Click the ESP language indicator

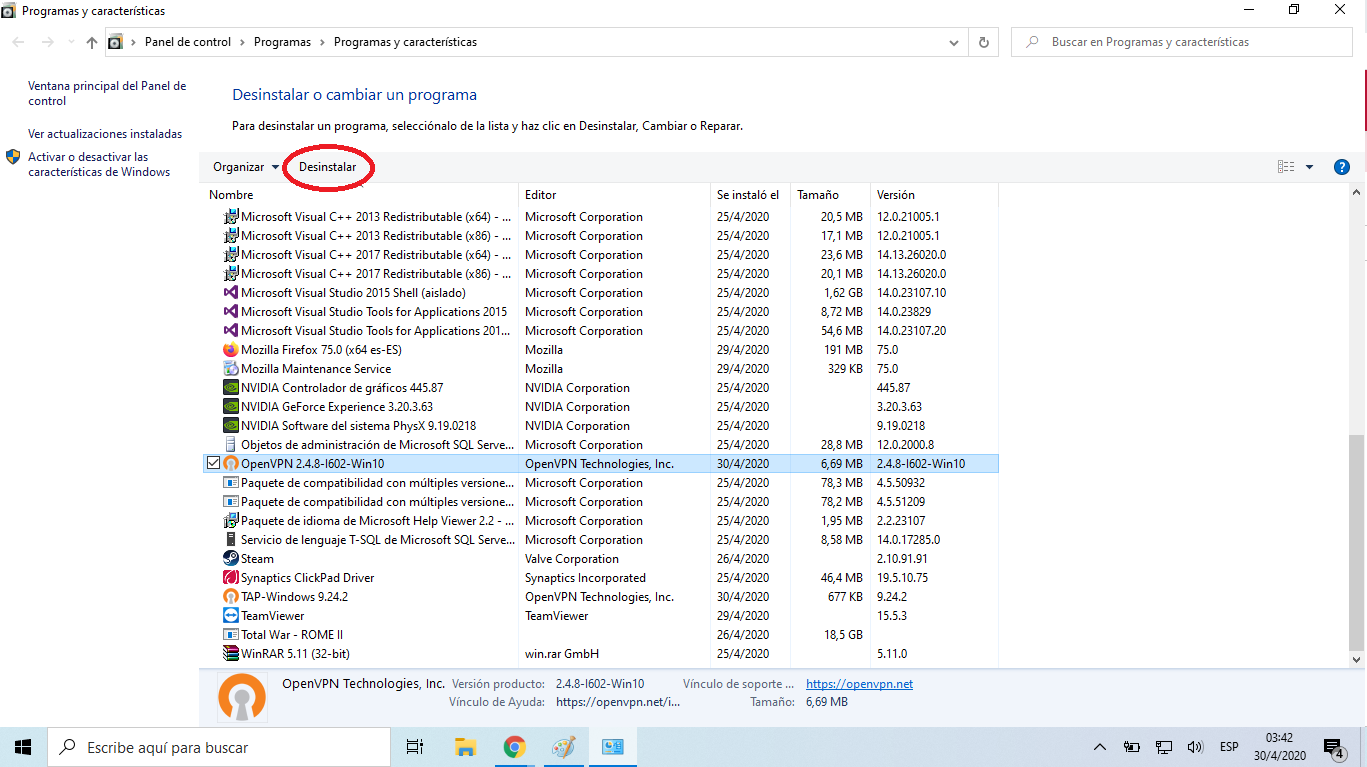coord(1229,747)
